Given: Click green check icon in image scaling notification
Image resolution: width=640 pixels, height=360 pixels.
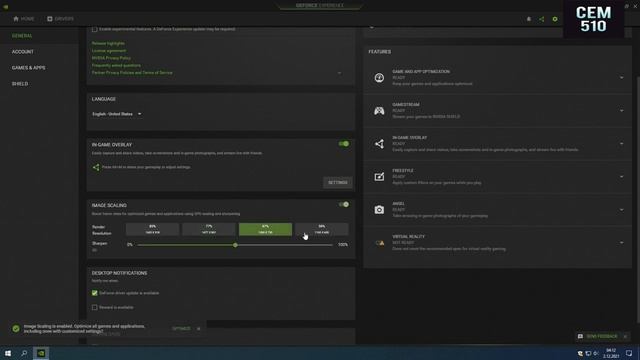Looking at the screenshot, I should pos(16,329).
